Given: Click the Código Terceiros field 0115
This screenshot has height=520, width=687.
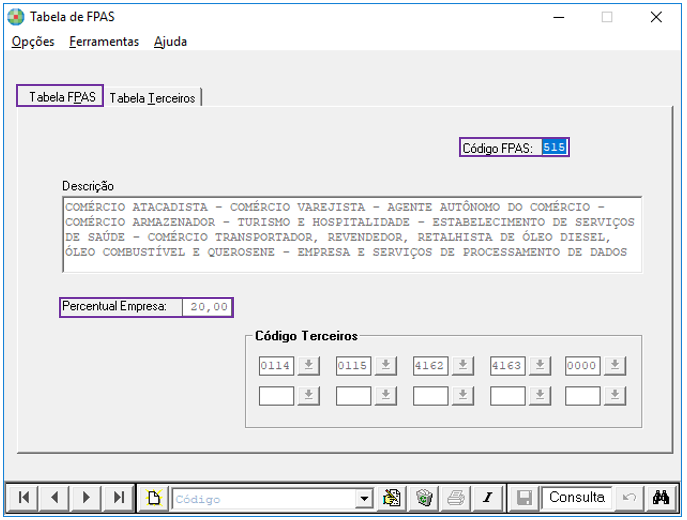Looking at the screenshot, I should (x=353, y=365).
